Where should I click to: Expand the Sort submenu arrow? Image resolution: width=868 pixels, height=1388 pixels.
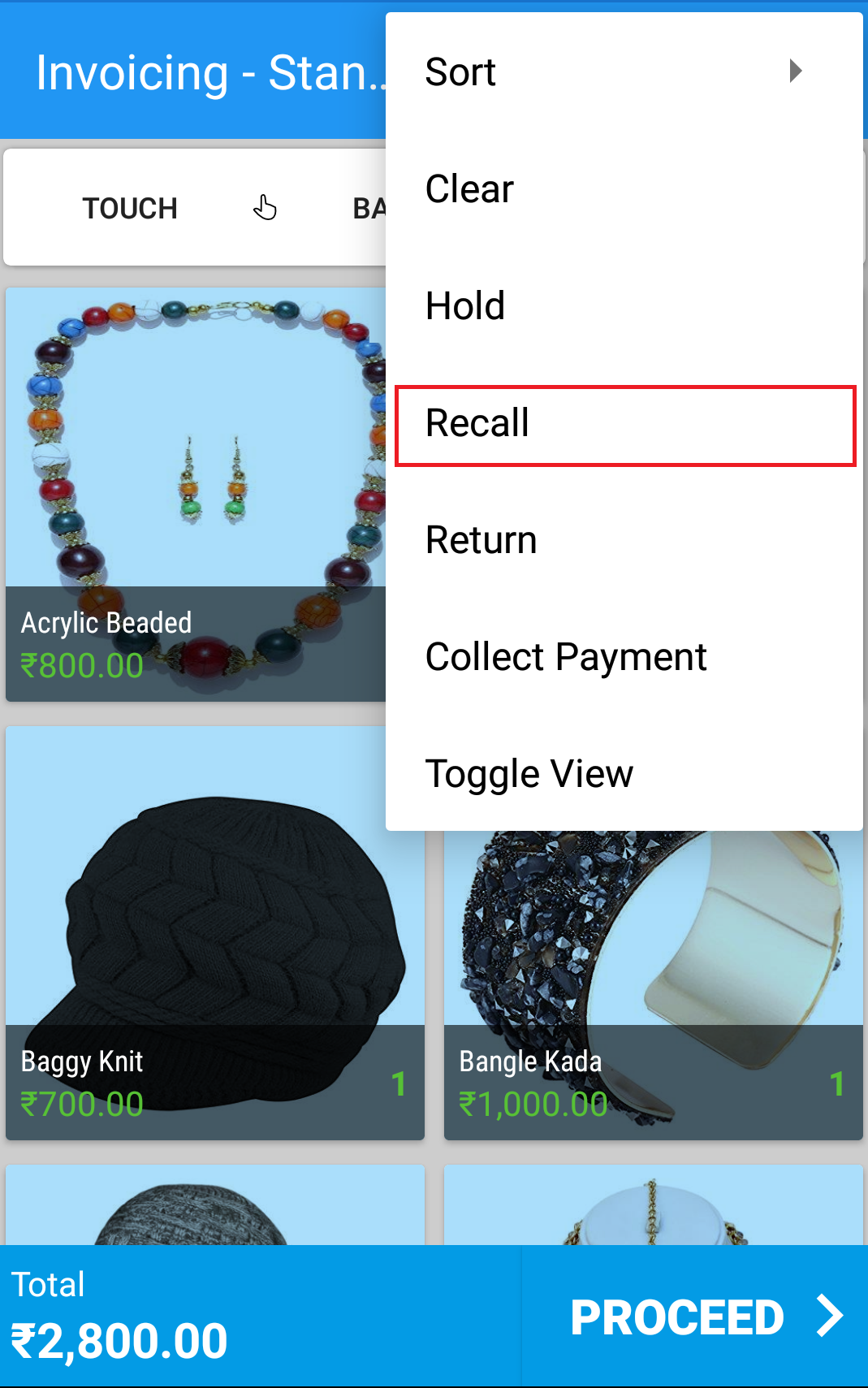[796, 71]
